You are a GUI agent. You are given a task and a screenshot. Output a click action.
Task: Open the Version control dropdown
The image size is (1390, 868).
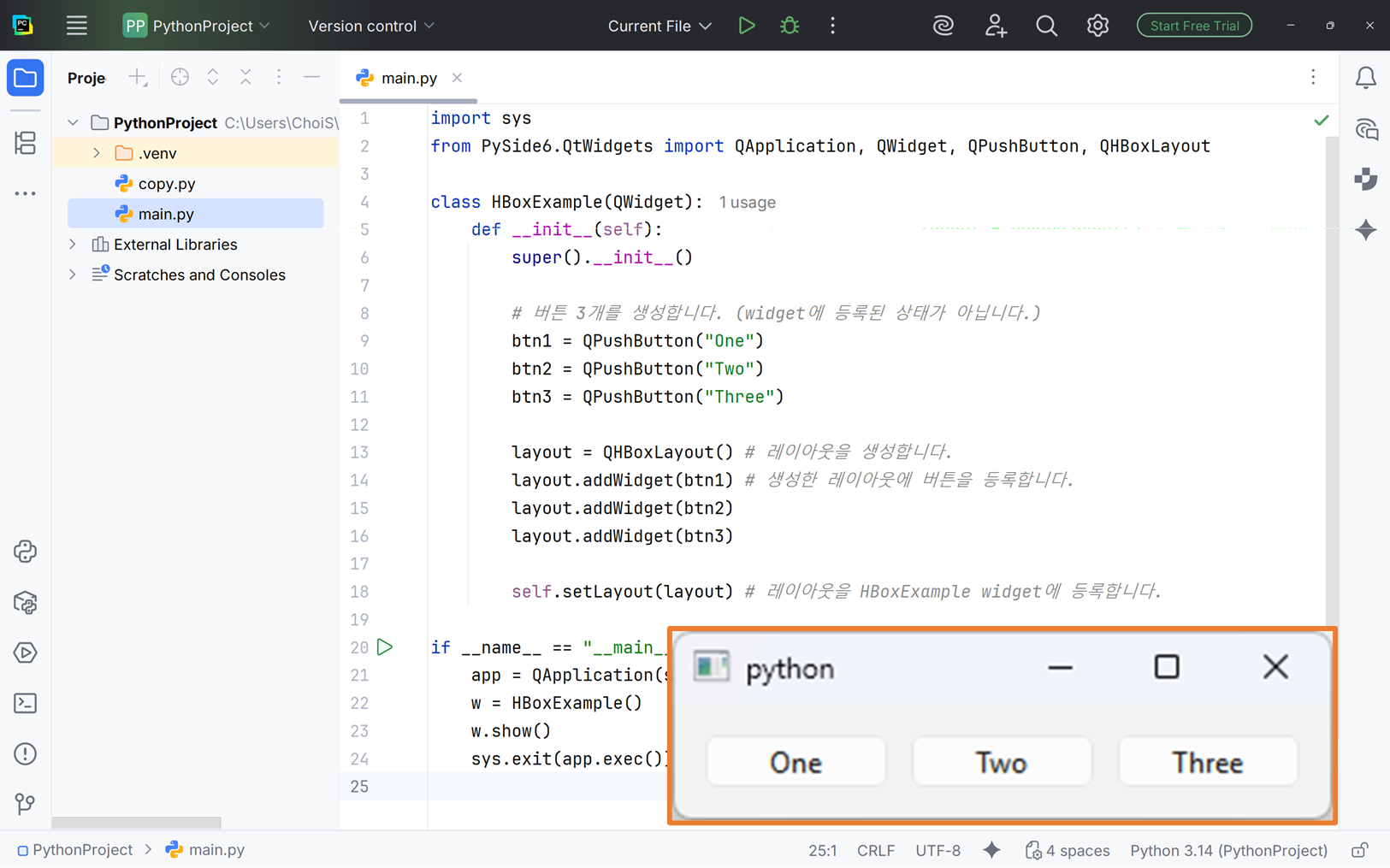point(371,26)
